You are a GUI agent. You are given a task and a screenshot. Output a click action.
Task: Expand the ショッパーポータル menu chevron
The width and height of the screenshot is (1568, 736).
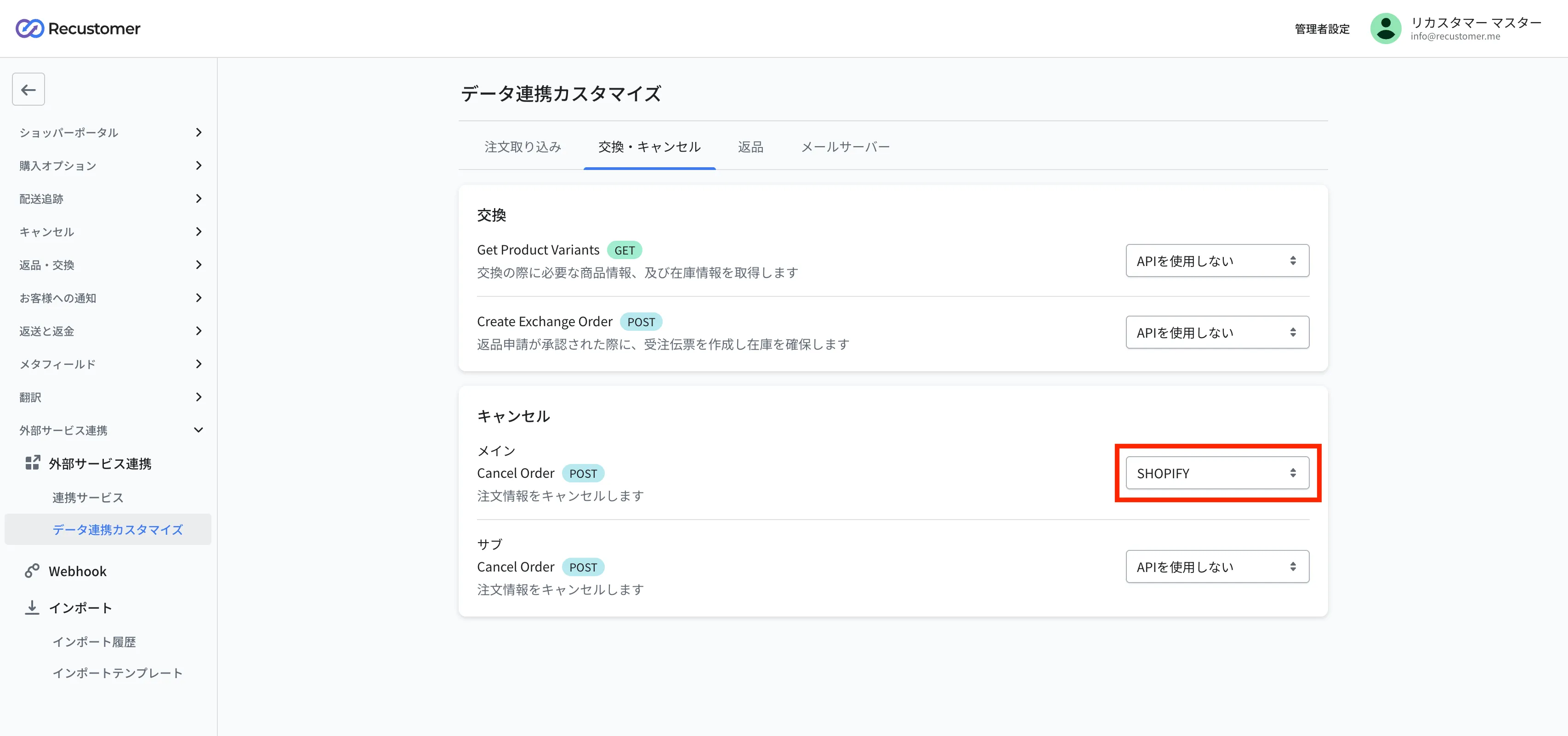click(x=199, y=132)
